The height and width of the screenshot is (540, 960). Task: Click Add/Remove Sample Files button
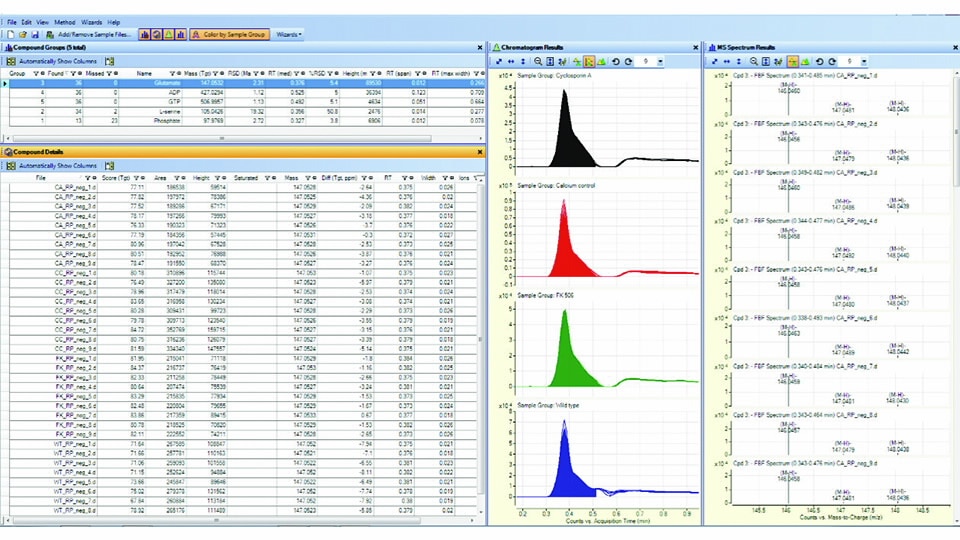coord(93,34)
